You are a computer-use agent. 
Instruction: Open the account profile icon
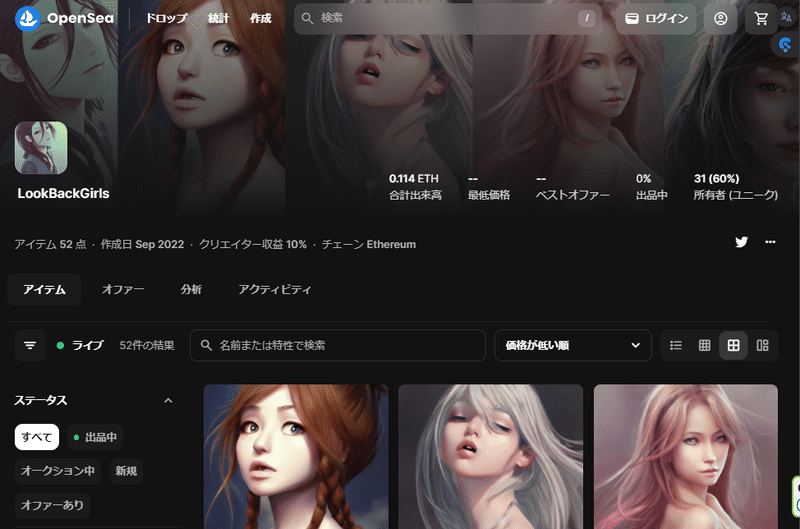[x=720, y=19]
